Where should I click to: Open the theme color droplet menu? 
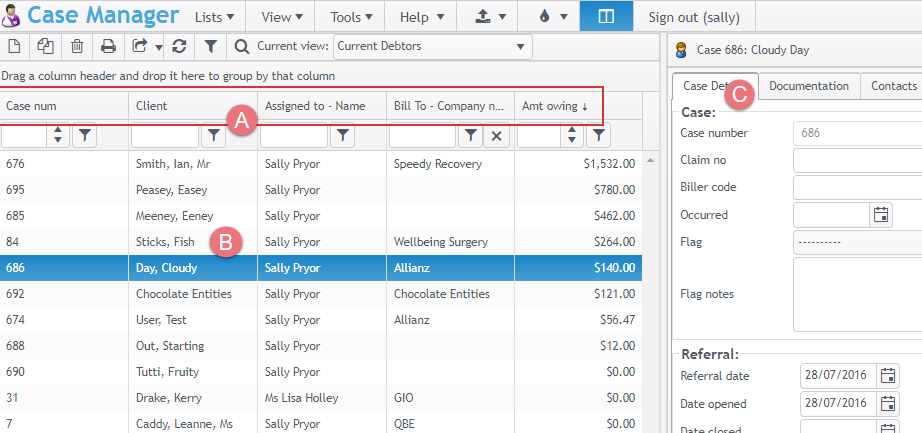click(549, 16)
